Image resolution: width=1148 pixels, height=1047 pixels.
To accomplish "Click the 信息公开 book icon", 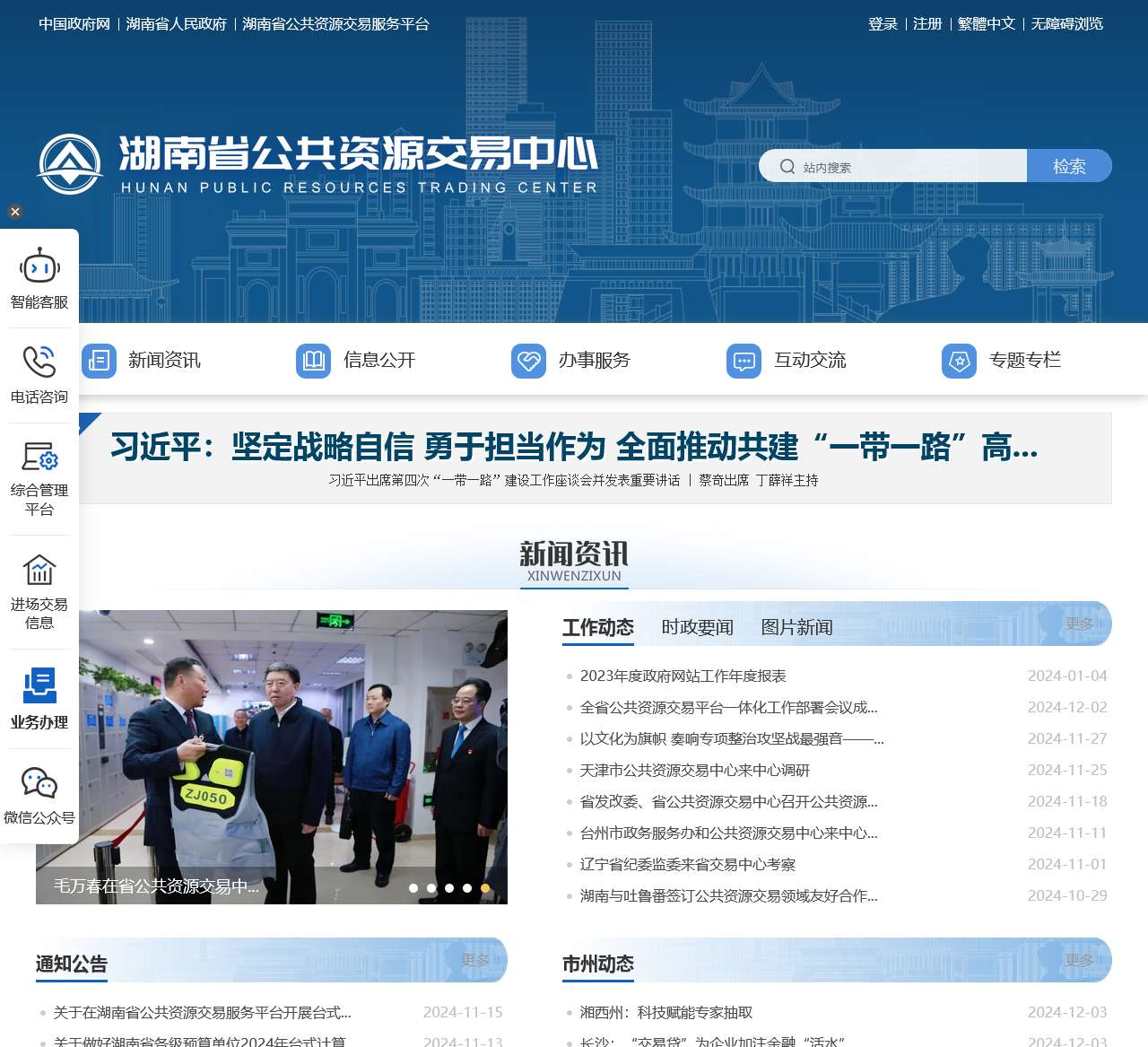I will [314, 361].
